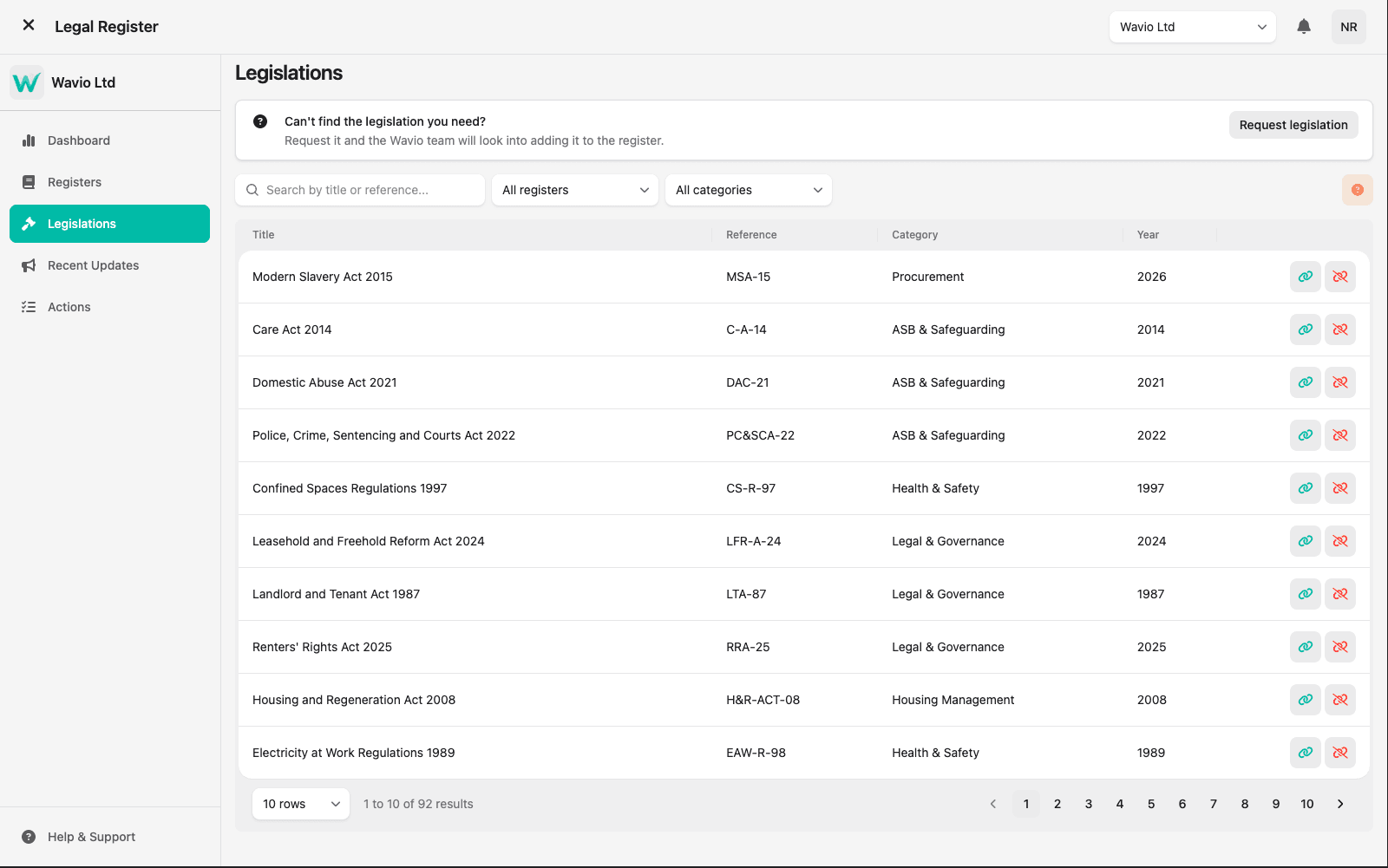Click the unlink icon for Leasehold and Freehold Reform Act
The width and height of the screenshot is (1388, 868).
pyautogui.click(x=1340, y=541)
